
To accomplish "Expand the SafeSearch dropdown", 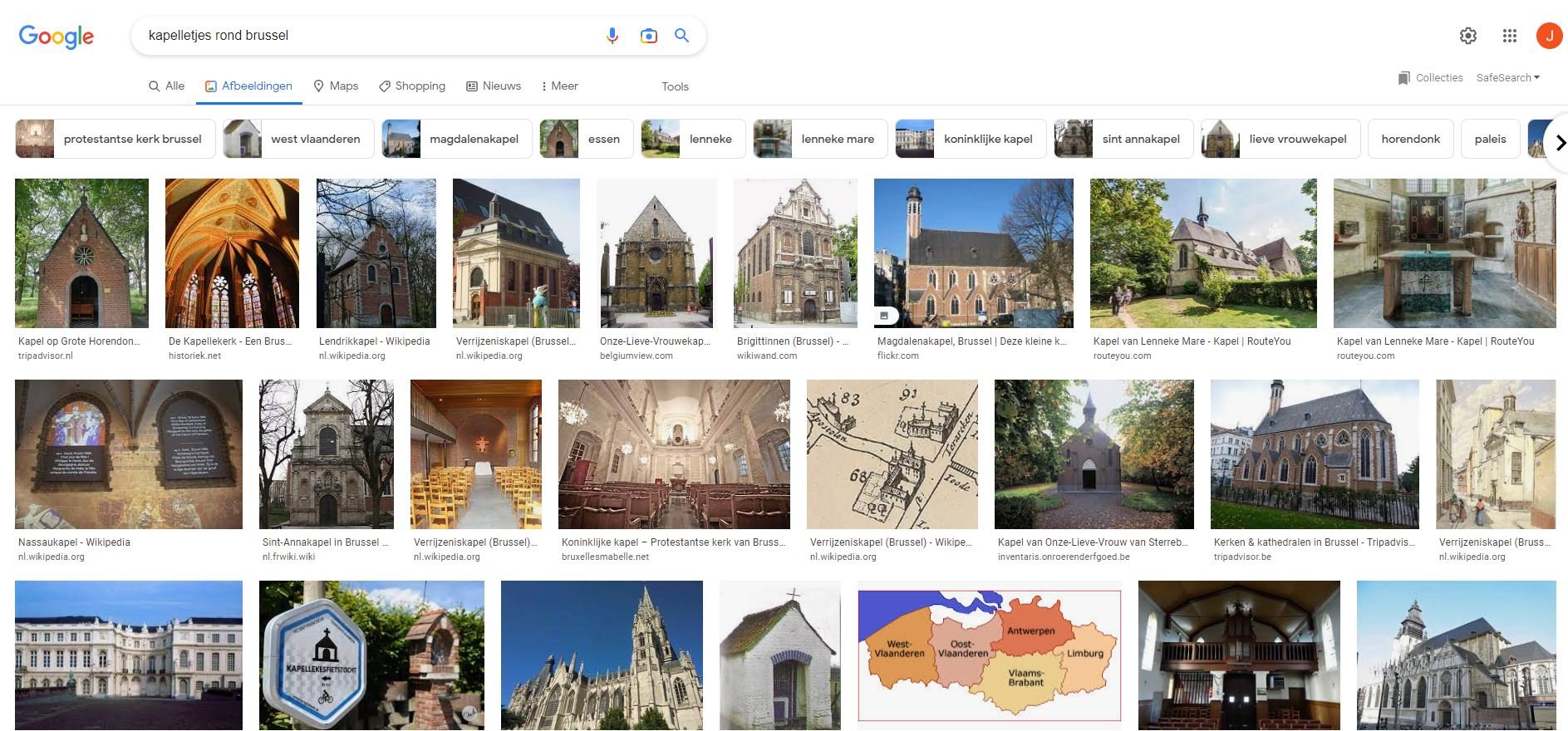I will 1507,78.
